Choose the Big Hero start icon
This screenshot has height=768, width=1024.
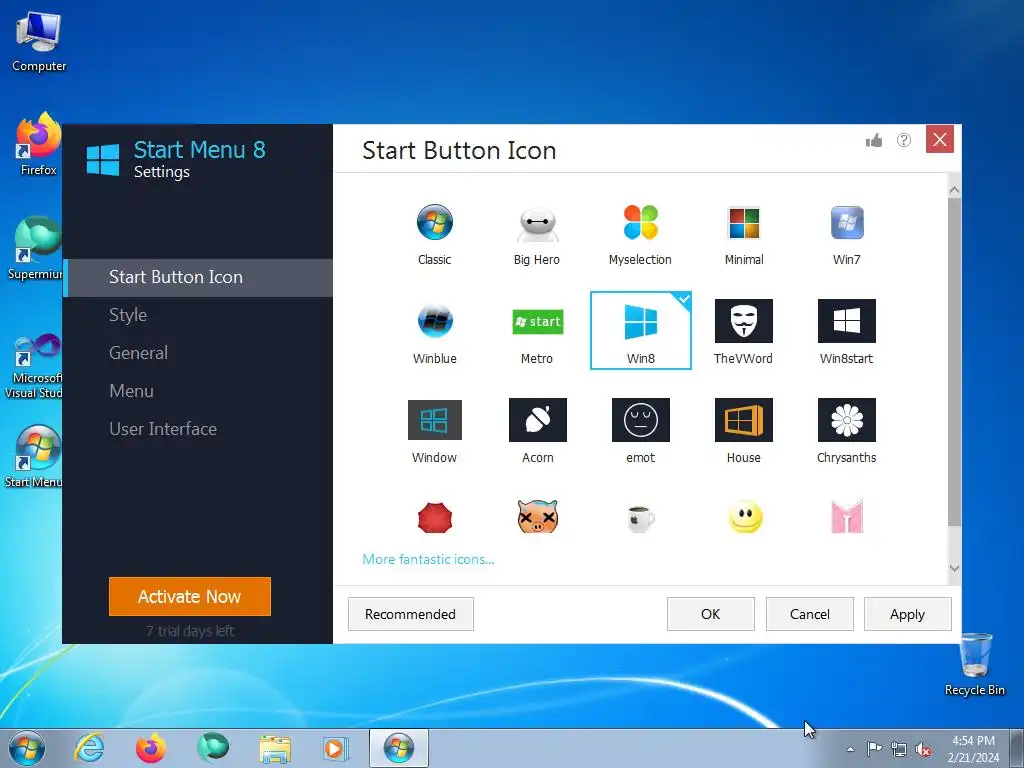pyautogui.click(x=537, y=234)
